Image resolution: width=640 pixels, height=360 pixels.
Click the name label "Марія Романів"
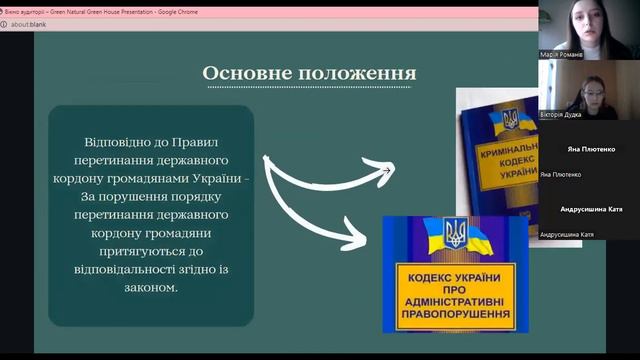(561, 55)
